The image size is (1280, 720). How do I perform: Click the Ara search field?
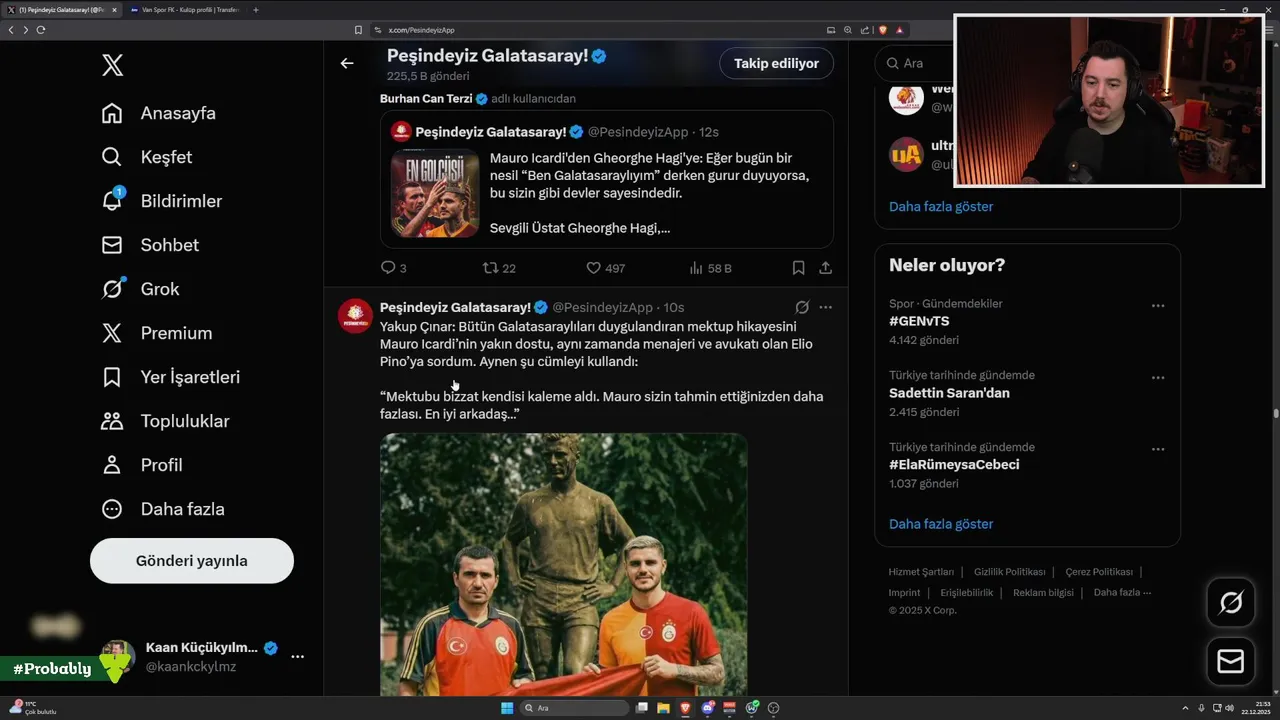coord(915,63)
